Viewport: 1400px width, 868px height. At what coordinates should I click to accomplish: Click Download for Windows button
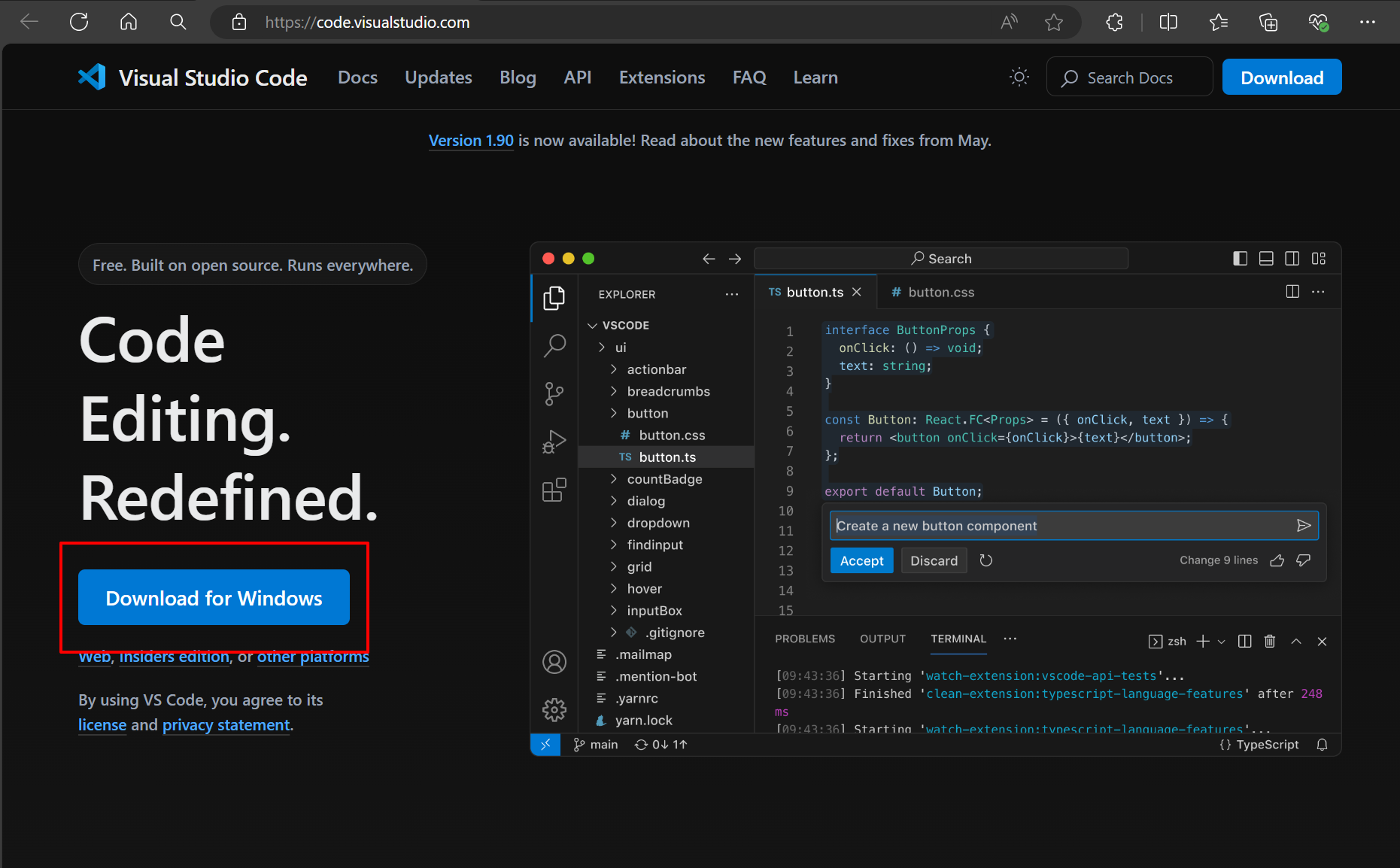click(214, 597)
